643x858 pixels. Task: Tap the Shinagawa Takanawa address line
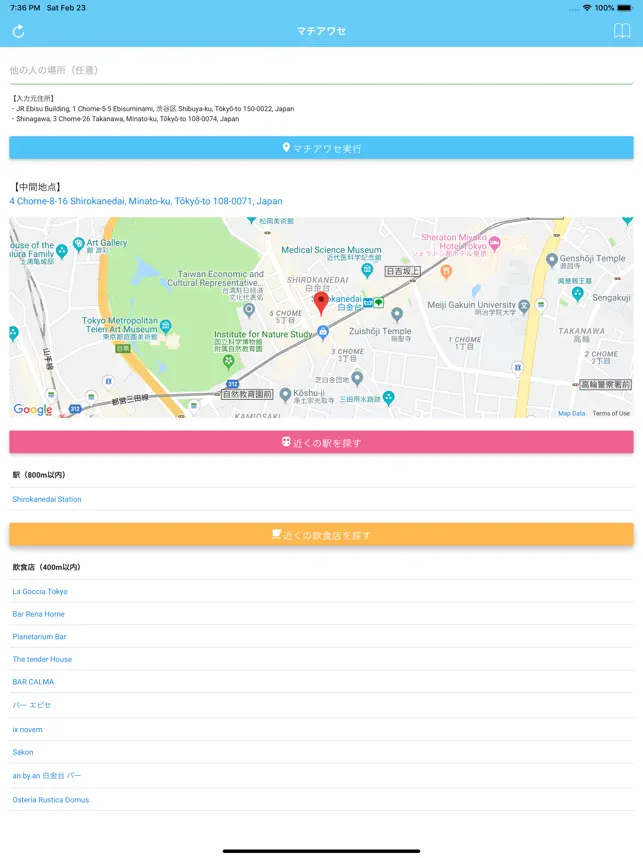(126, 119)
